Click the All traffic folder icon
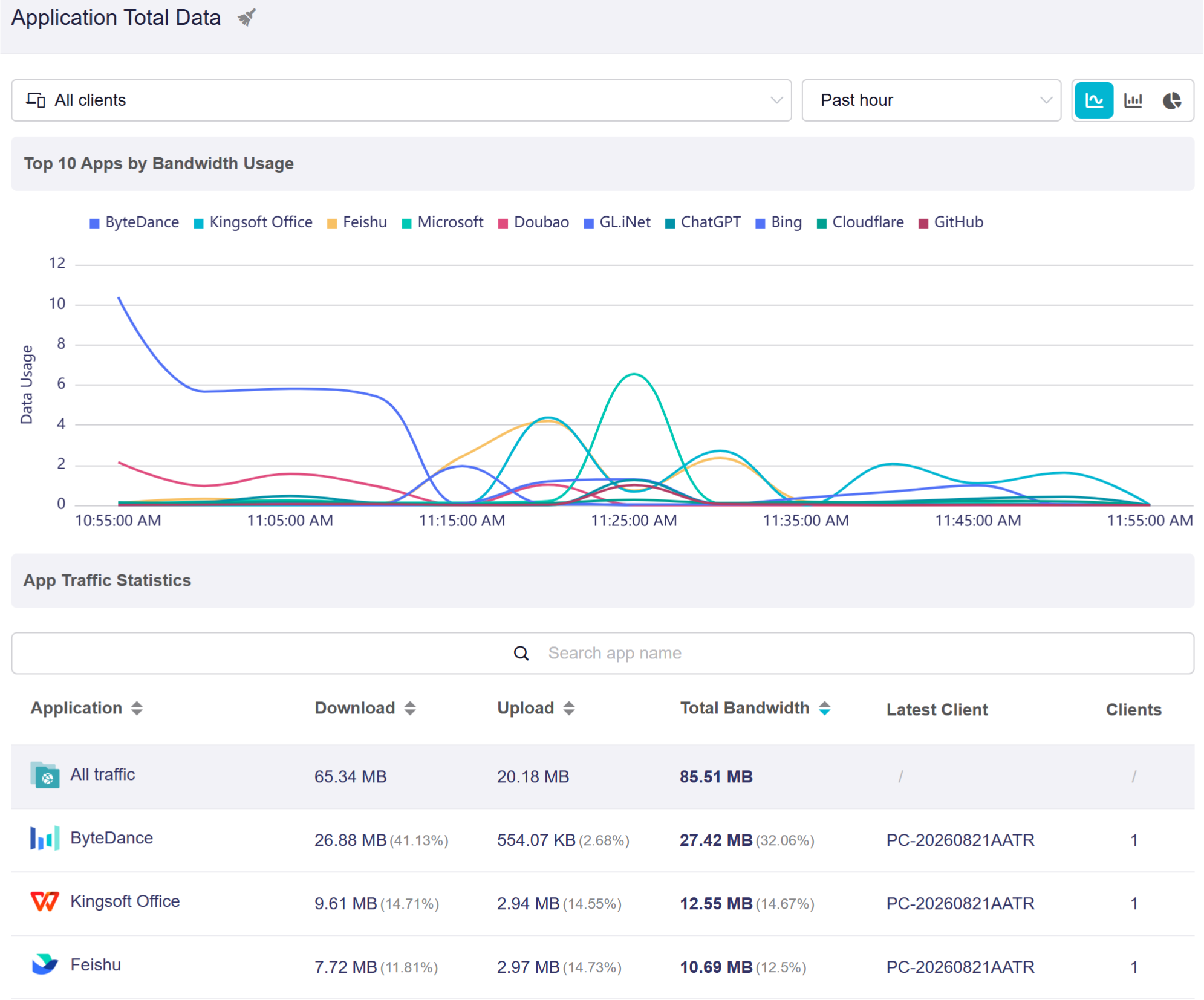The image size is (1204, 1000). point(45,775)
